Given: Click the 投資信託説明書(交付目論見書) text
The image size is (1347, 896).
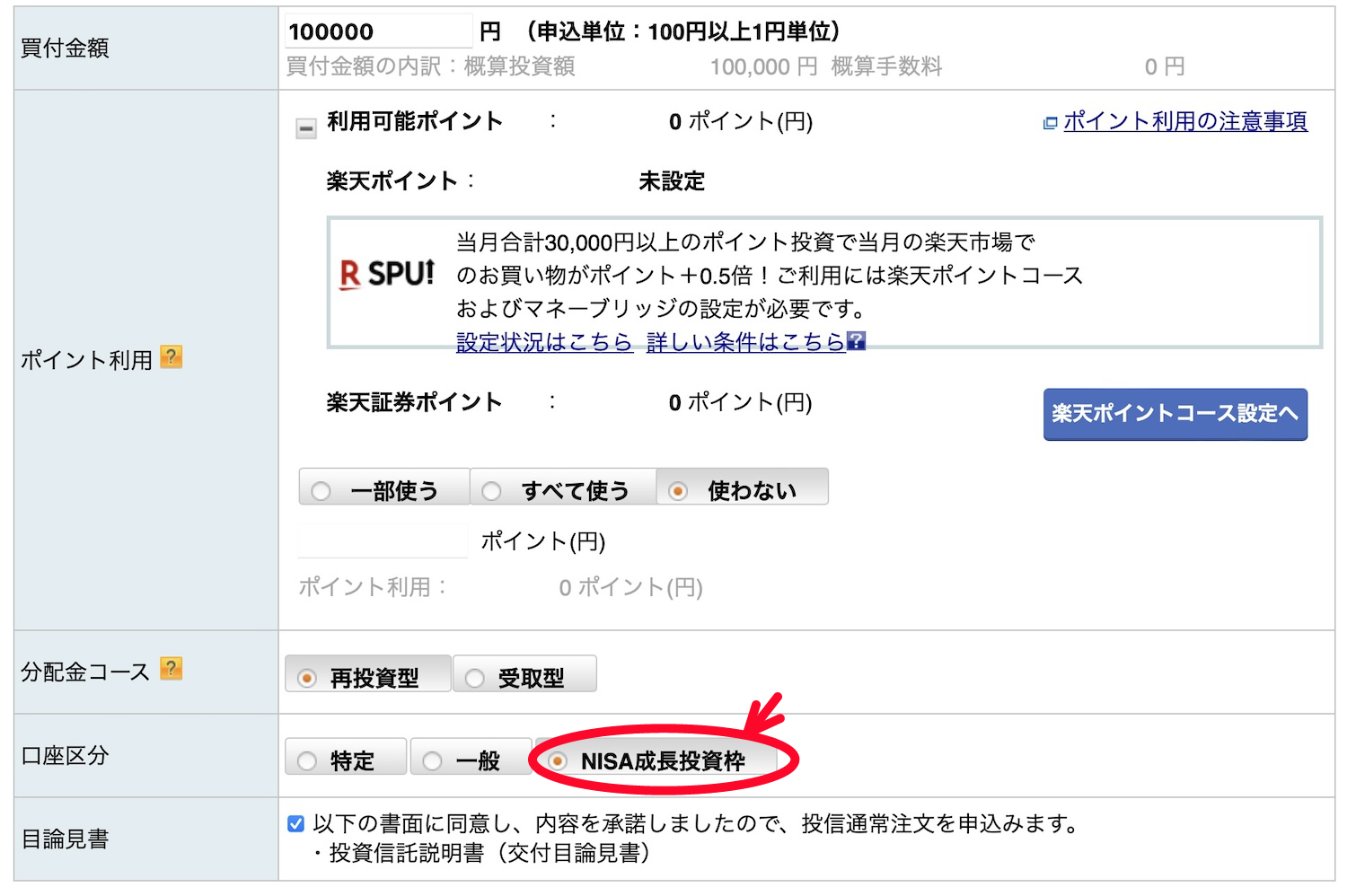Looking at the screenshot, I should coord(489,853).
